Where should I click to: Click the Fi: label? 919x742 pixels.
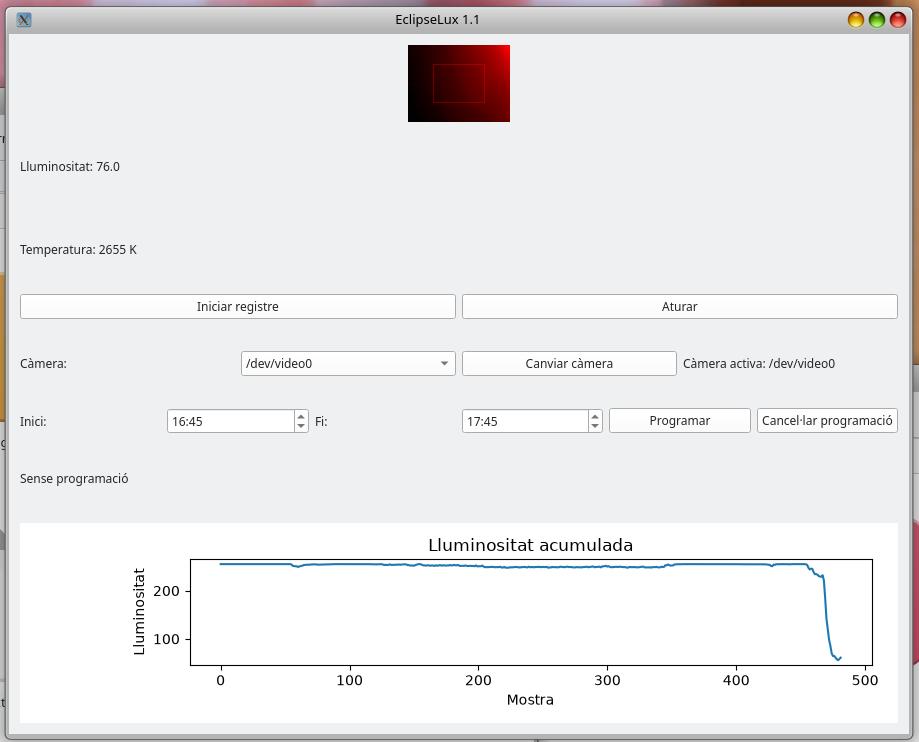[x=321, y=421]
